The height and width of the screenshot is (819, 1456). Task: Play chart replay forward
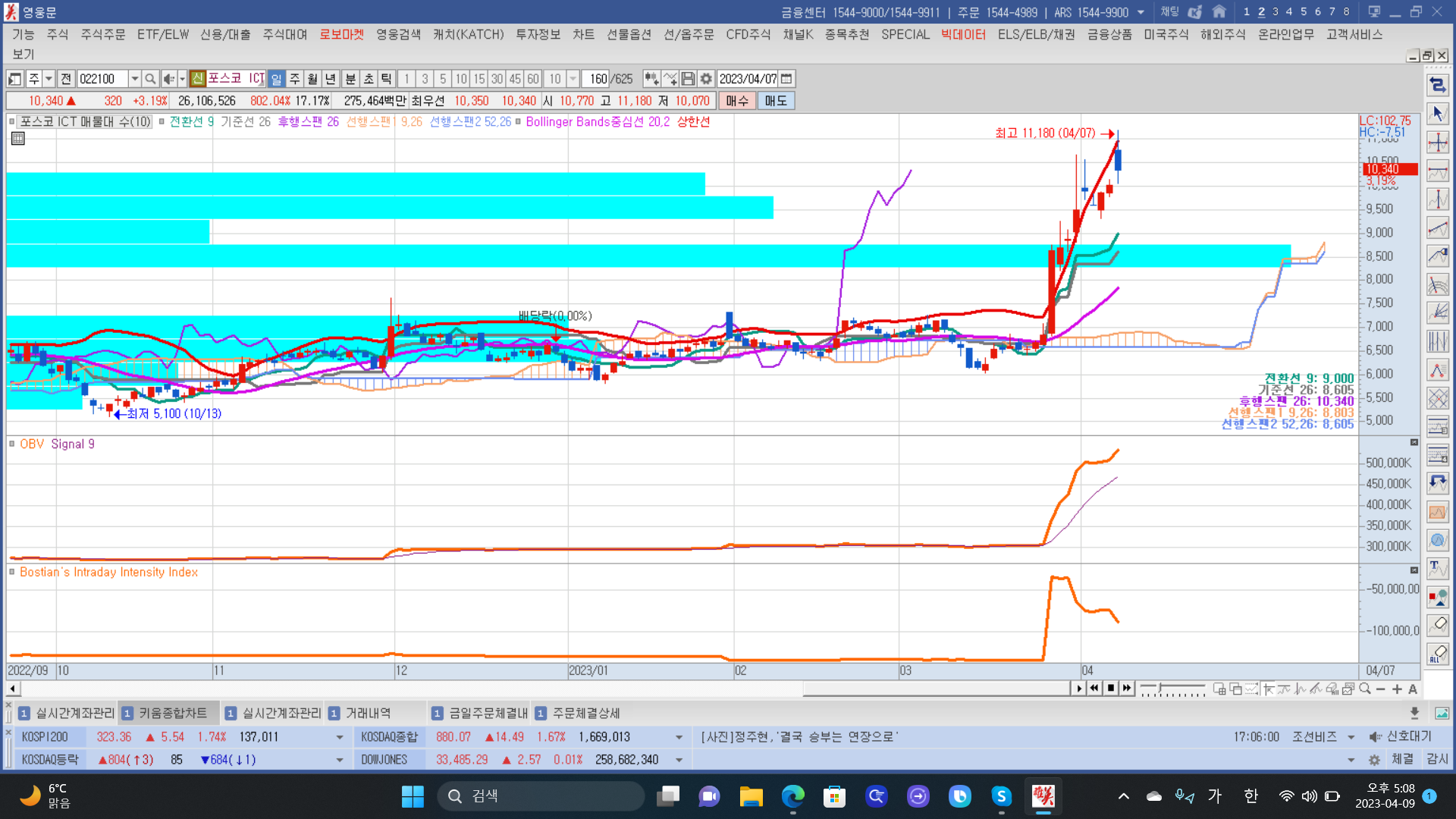(1079, 689)
